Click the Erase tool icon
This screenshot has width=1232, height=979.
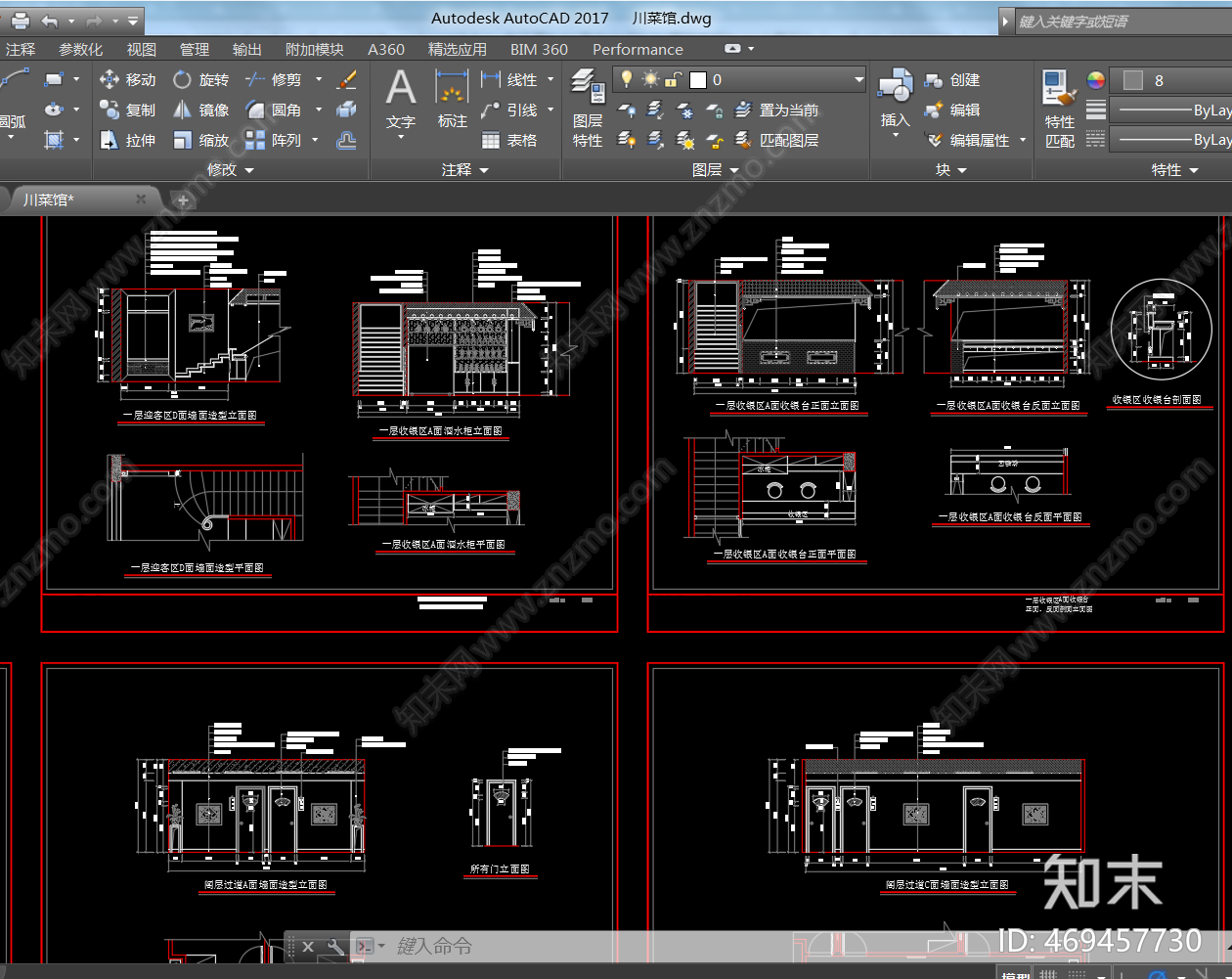[346, 80]
